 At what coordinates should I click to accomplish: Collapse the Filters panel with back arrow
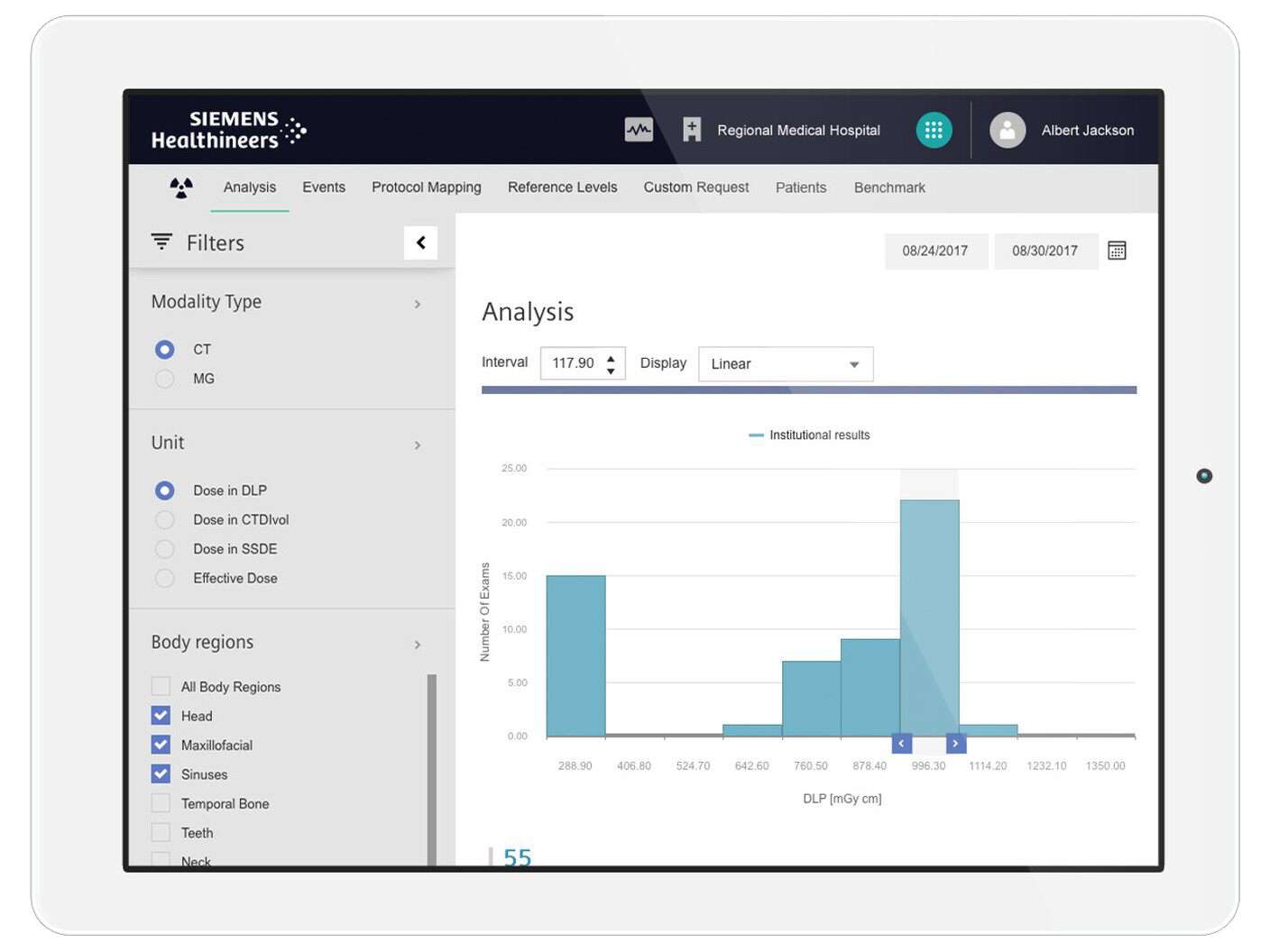coord(420,243)
